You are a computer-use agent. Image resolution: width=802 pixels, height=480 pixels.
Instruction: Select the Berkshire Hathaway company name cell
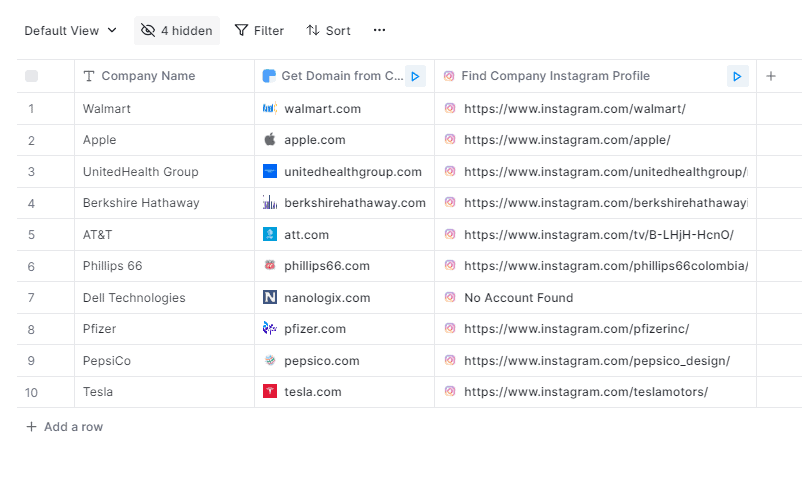pyautogui.click(x=141, y=203)
